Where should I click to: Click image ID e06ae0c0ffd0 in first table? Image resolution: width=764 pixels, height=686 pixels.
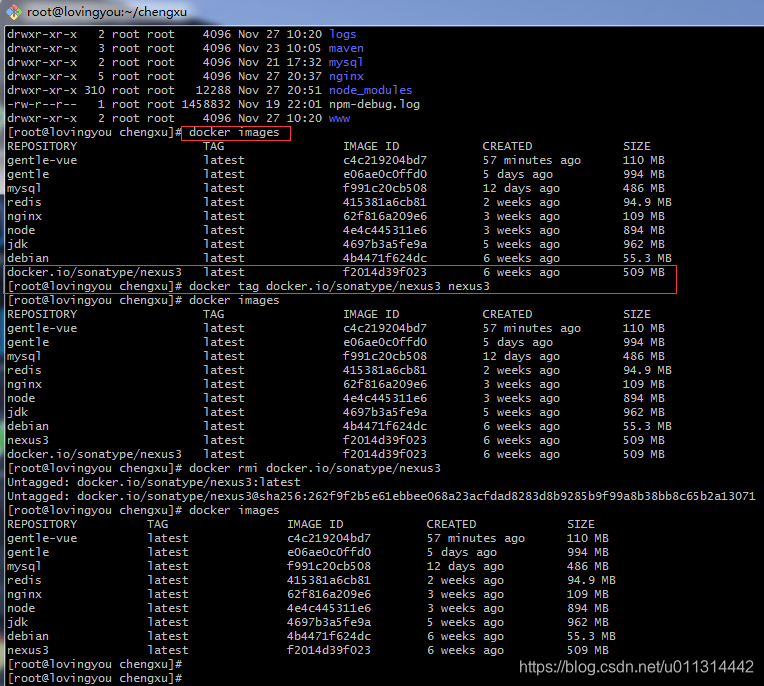click(385, 174)
